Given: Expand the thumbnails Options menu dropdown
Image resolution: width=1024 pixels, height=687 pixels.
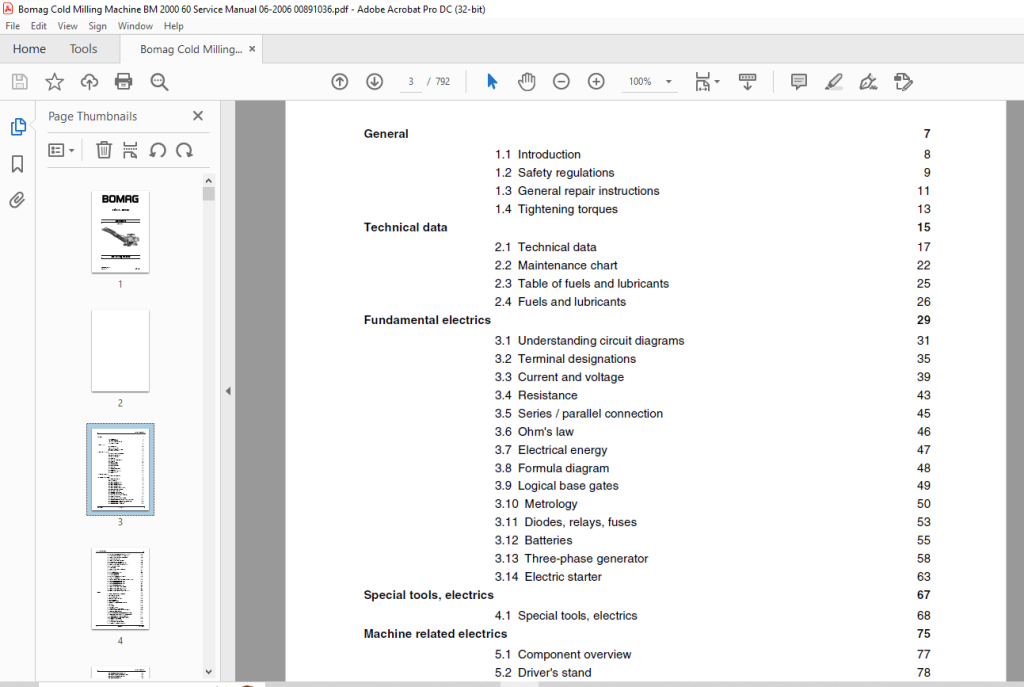Looking at the screenshot, I should tap(61, 150).
